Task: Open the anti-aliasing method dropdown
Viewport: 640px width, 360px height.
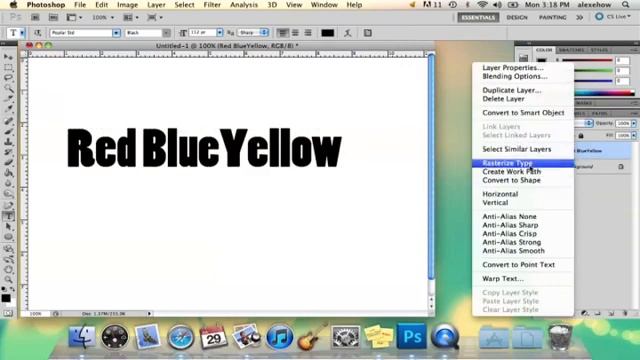Action: pyautogui.click(x=264, y=33)
